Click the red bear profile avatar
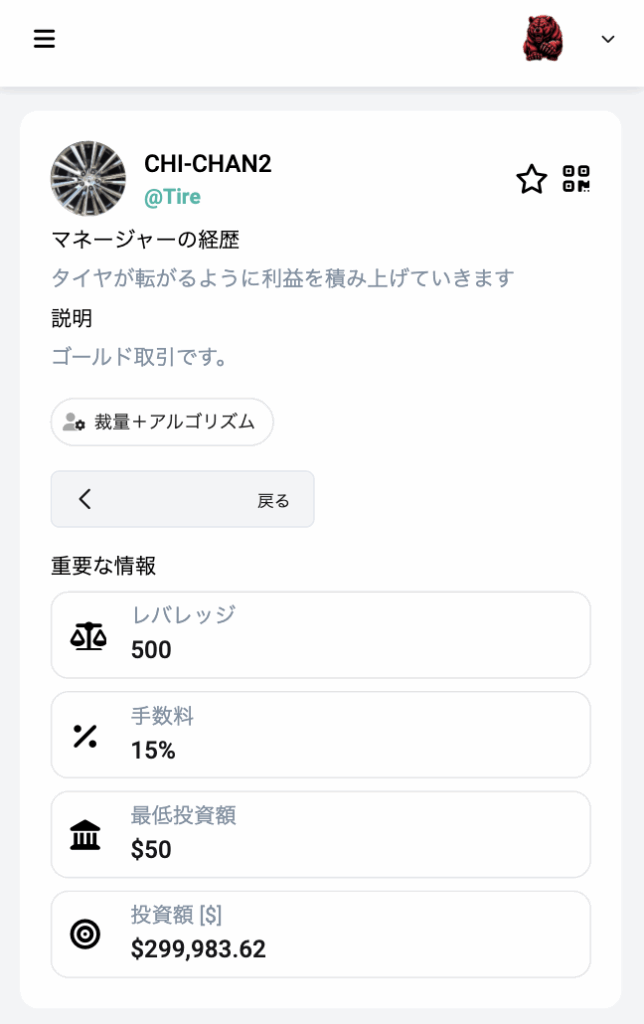This screenshot has height=1024, width=644. 543,39
